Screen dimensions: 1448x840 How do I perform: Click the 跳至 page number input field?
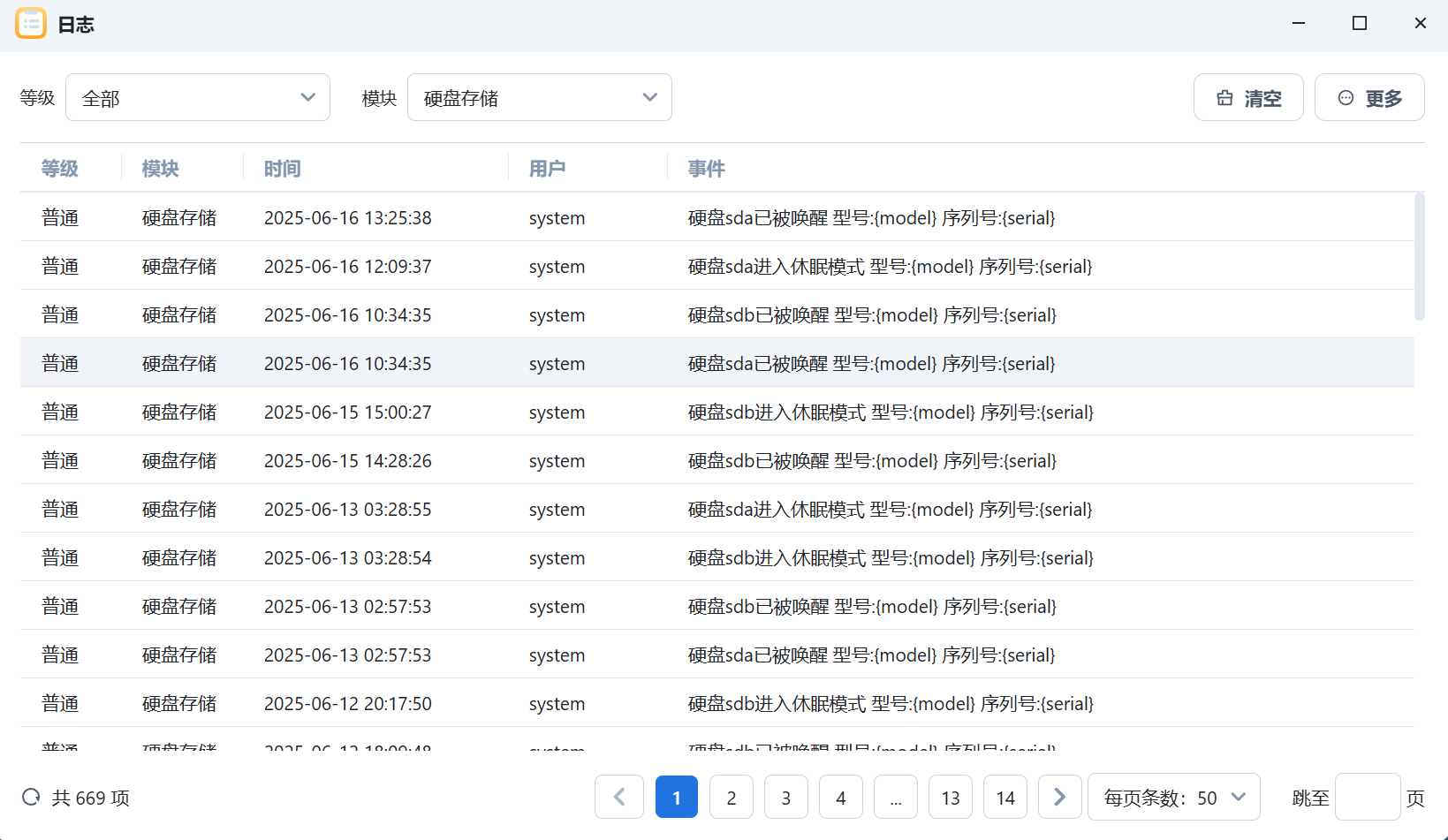coord(1368,798)
